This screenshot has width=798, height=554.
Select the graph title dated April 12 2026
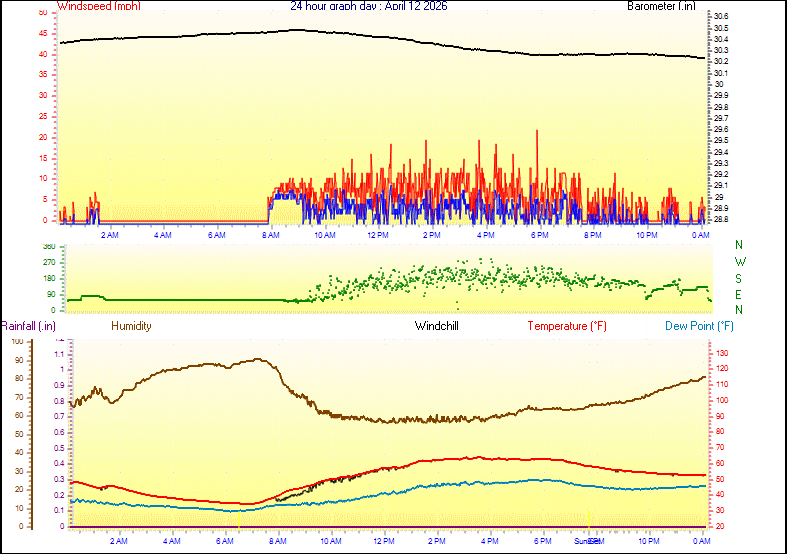(x=369, y=6)
